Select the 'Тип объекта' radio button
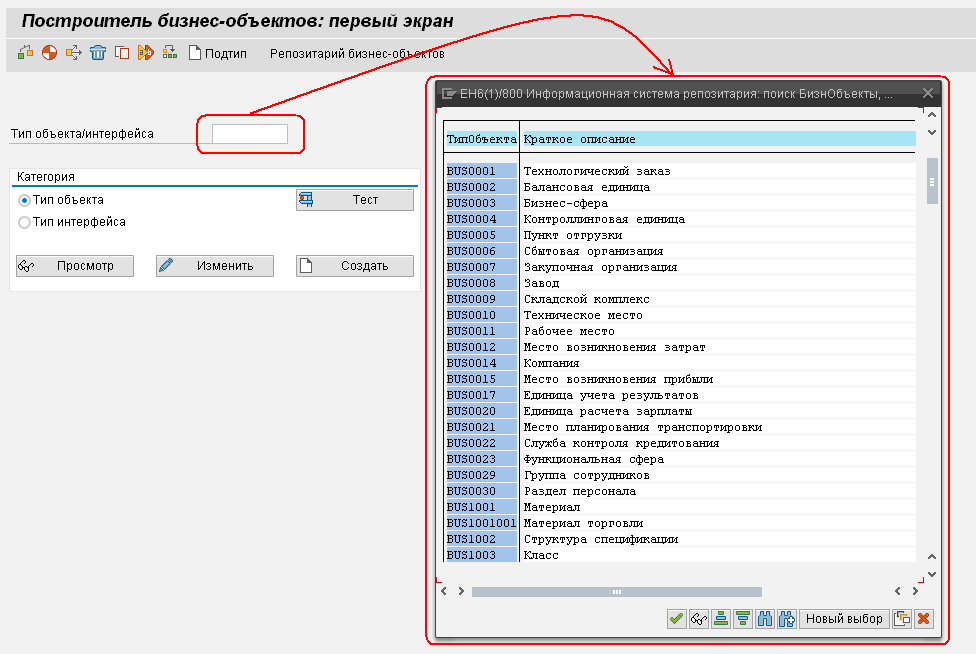The height and width of the screenshot is (654, 976). 25,200
